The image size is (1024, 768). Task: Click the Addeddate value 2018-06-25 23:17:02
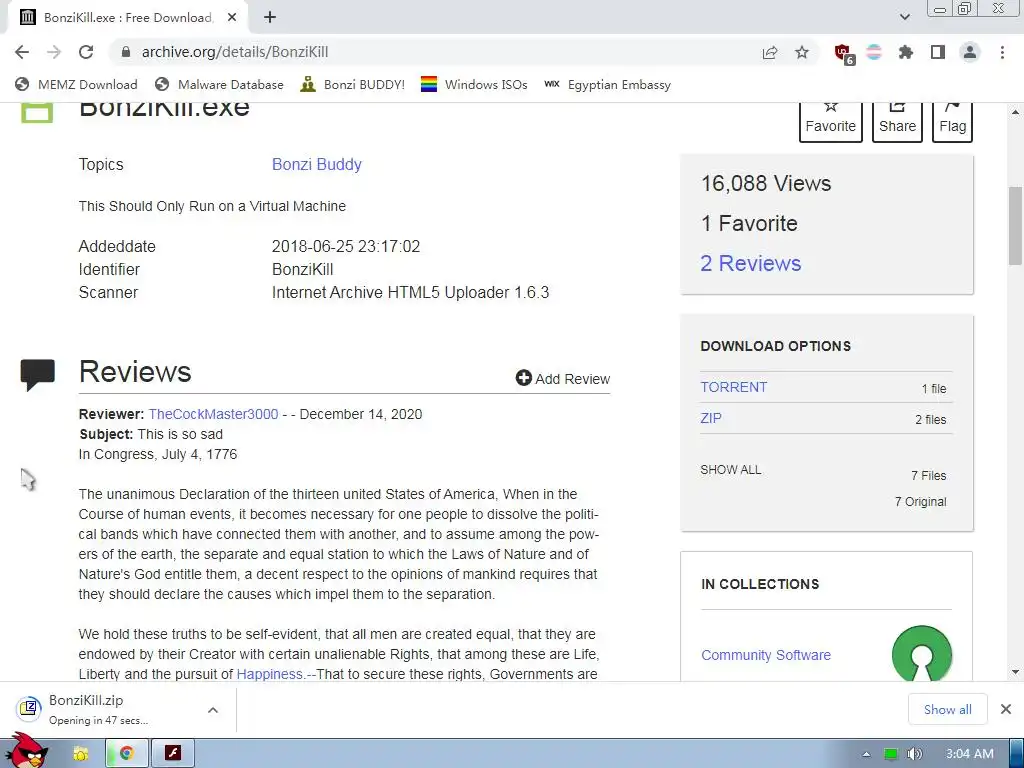click(x=345, y=246)
